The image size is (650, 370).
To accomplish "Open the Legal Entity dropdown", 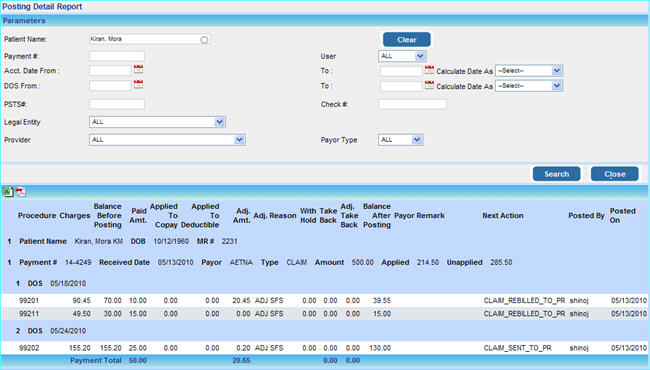I will pyautogui.click(x=157, y=122).
